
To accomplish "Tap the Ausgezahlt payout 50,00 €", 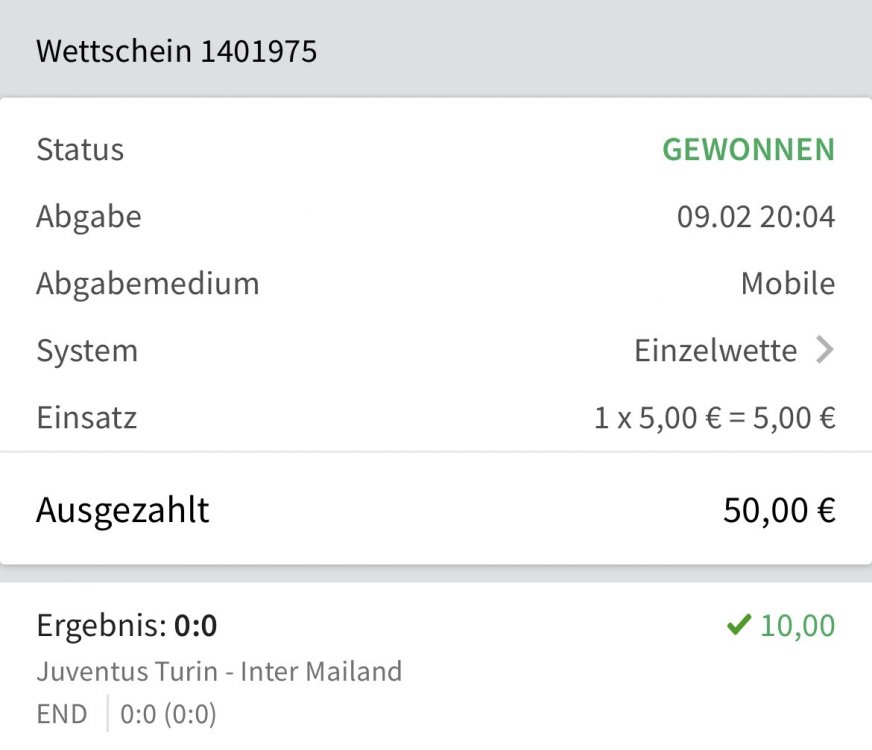I will point(779,510).
